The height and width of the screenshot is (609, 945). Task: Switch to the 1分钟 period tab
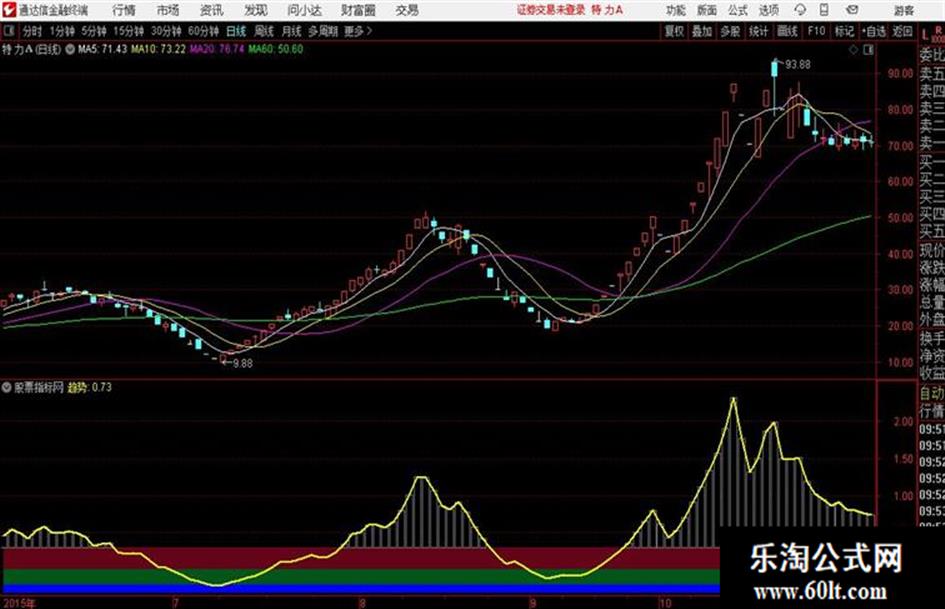pos(61,31)
